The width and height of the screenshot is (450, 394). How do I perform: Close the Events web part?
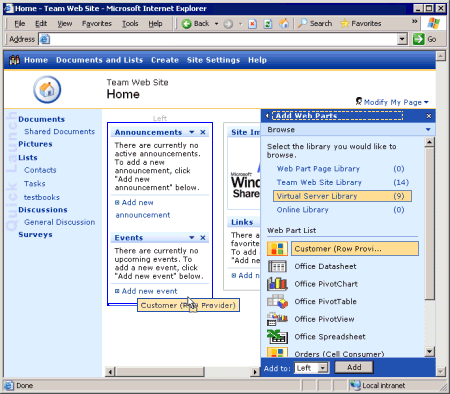[203, 238]
